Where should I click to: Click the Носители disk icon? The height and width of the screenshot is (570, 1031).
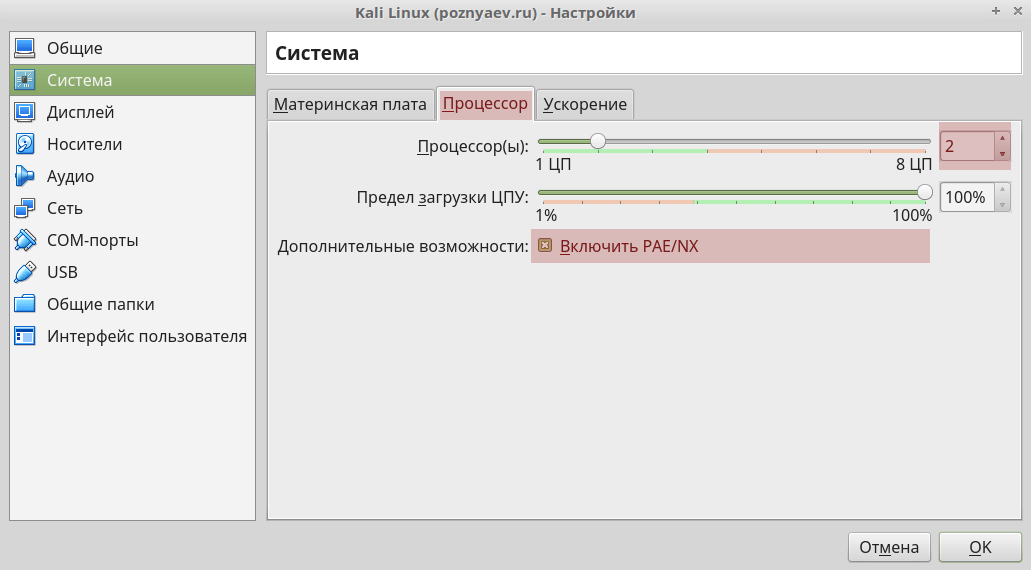pyautogui.click(x=25, y=144)
